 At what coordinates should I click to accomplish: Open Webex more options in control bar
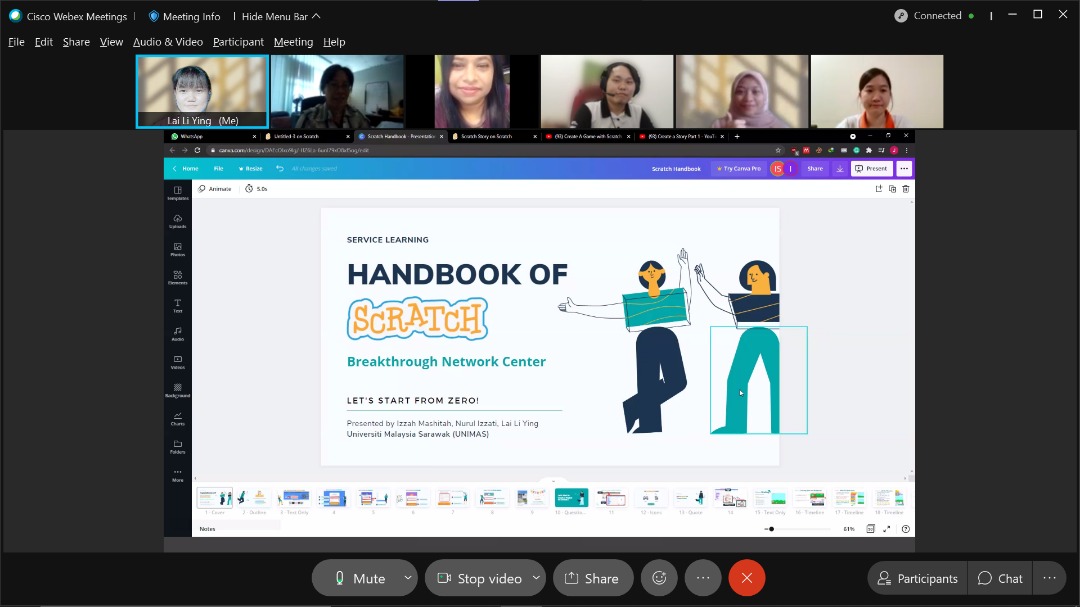click(x=703, y=578)
